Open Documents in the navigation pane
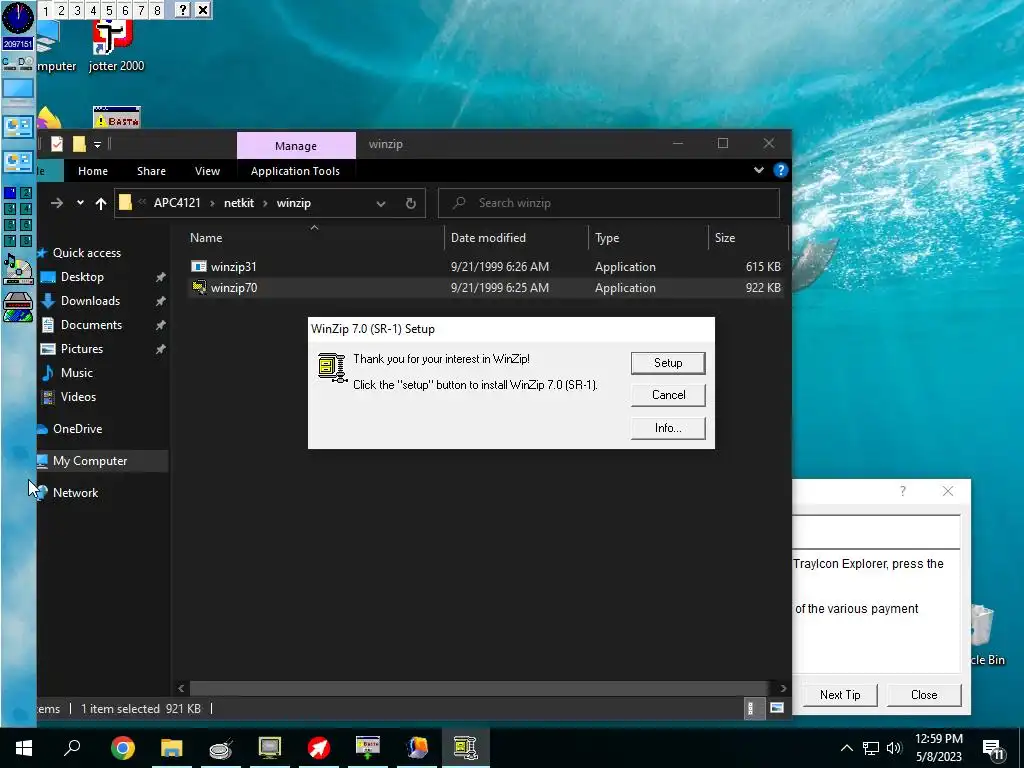Screen dimensions: 1024x768 click(x=91, y=325)
